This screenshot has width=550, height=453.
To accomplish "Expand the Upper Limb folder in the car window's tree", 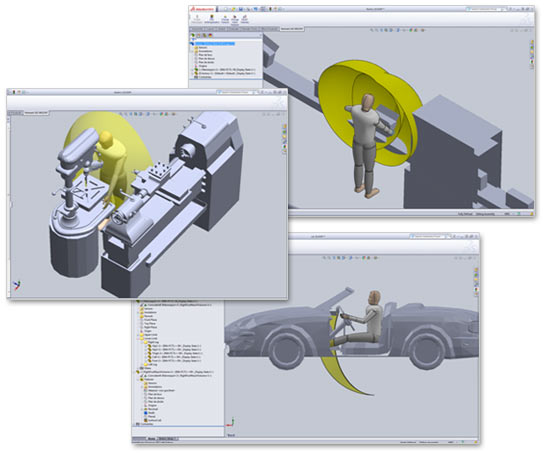I will point(138,335).
